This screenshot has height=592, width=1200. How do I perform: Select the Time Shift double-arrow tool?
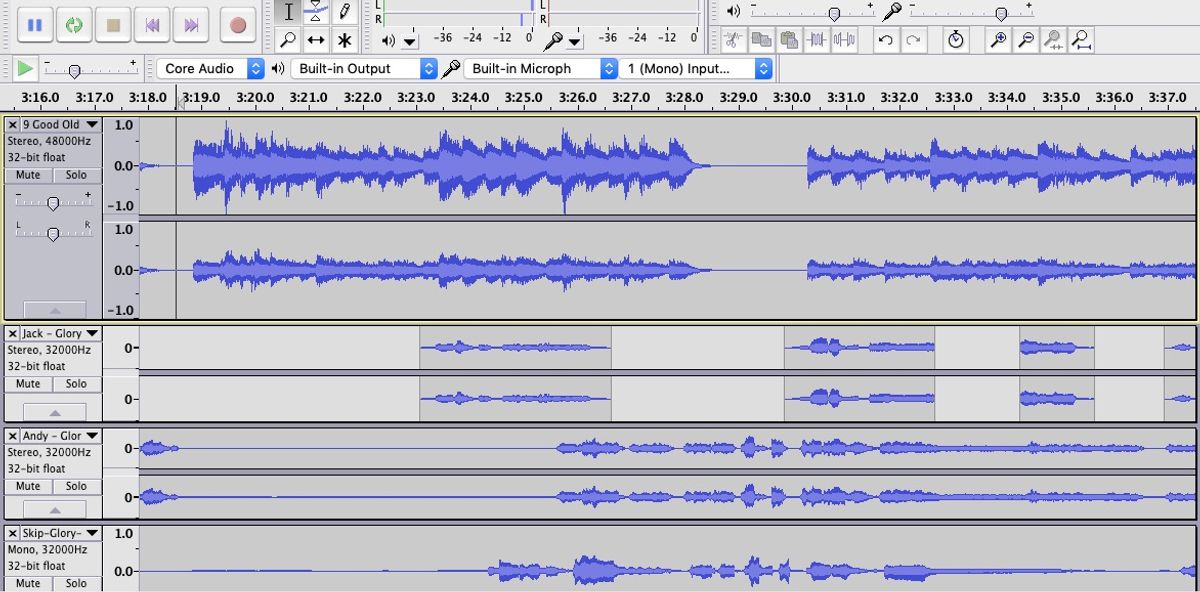tap(316, 40)
